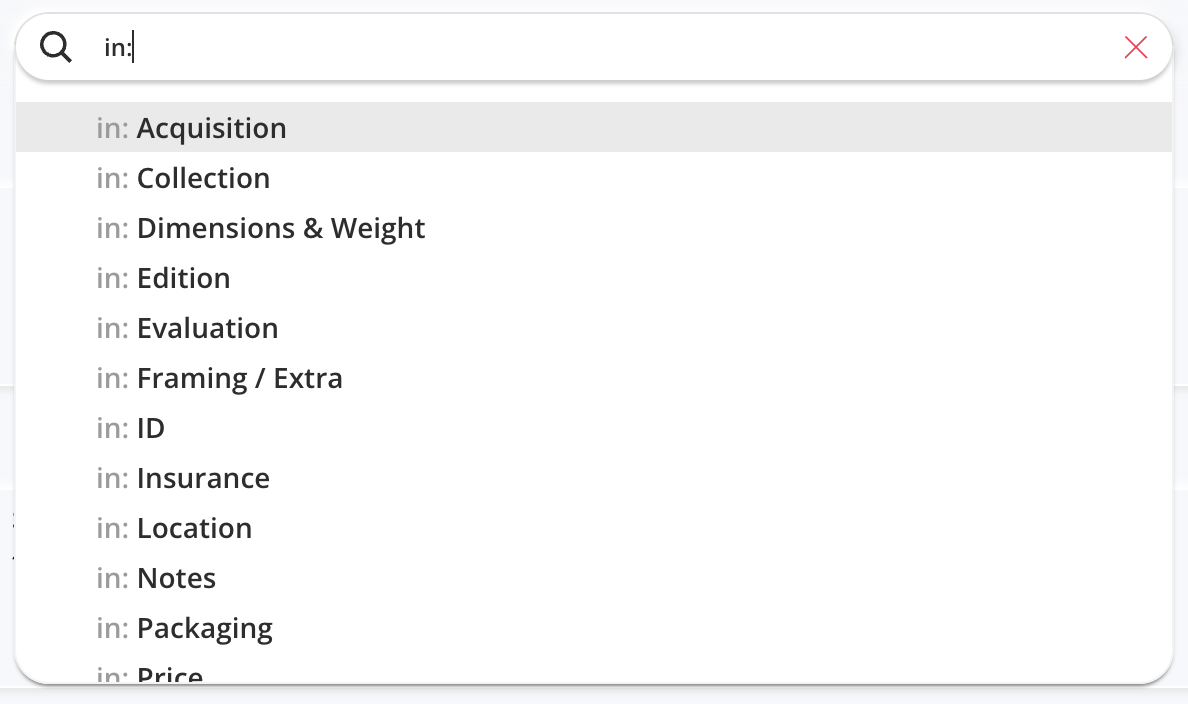Click the word 'Extra' in the Framing row
This screenshot has width=1188, height=704.
click(308, 378)
